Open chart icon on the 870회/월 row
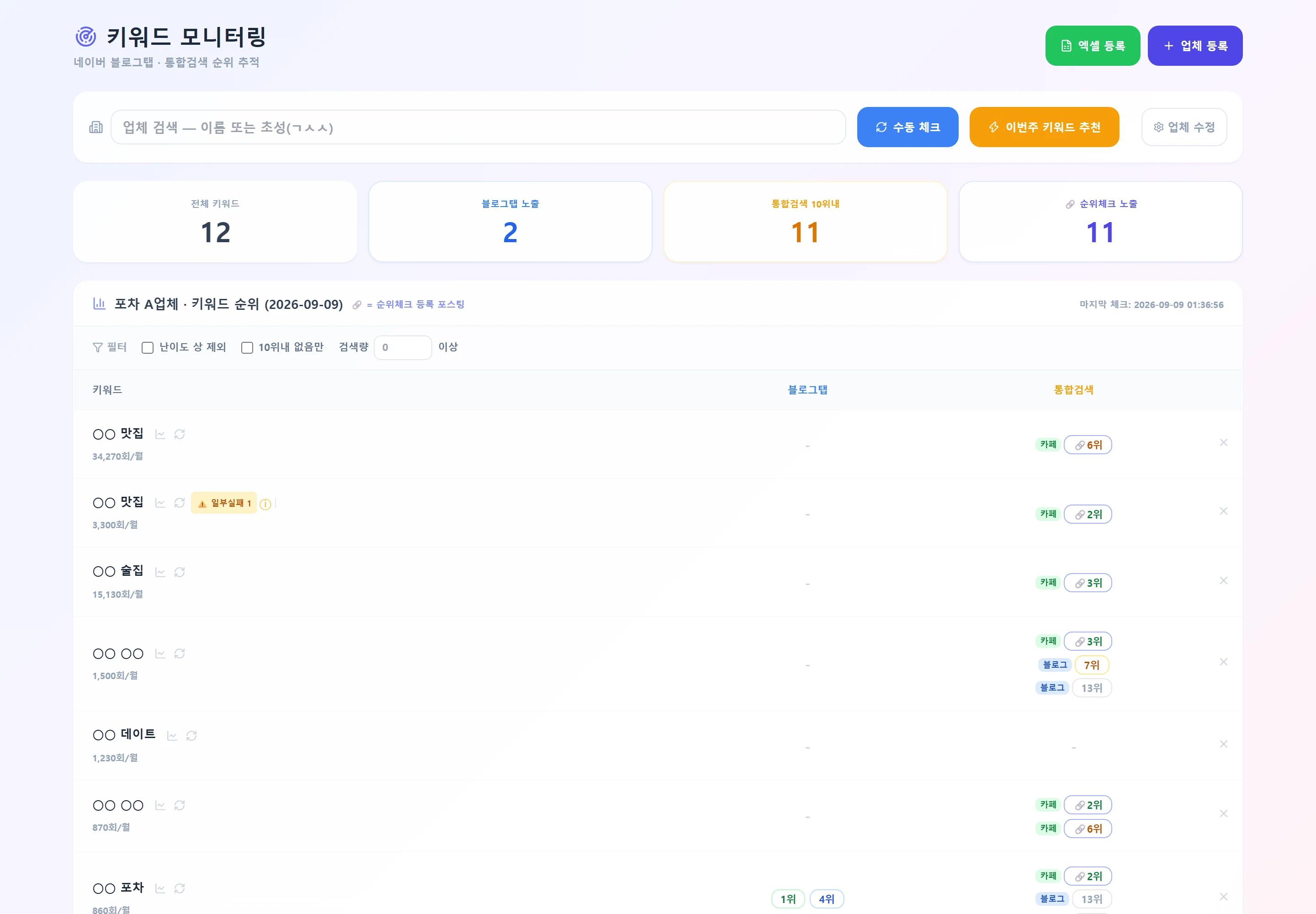 click(160, 806)
